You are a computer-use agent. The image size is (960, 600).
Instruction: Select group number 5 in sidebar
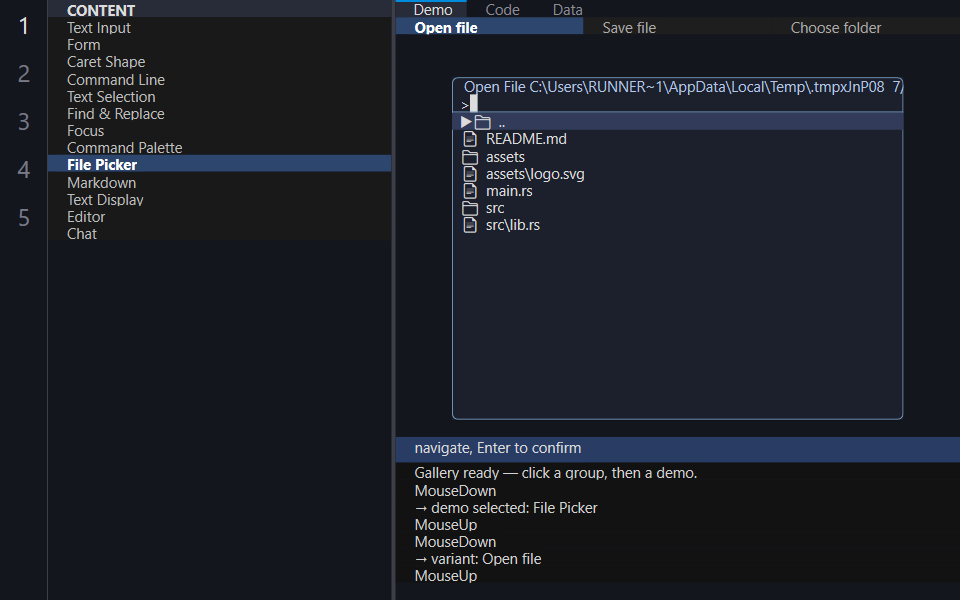pos(23,218)
